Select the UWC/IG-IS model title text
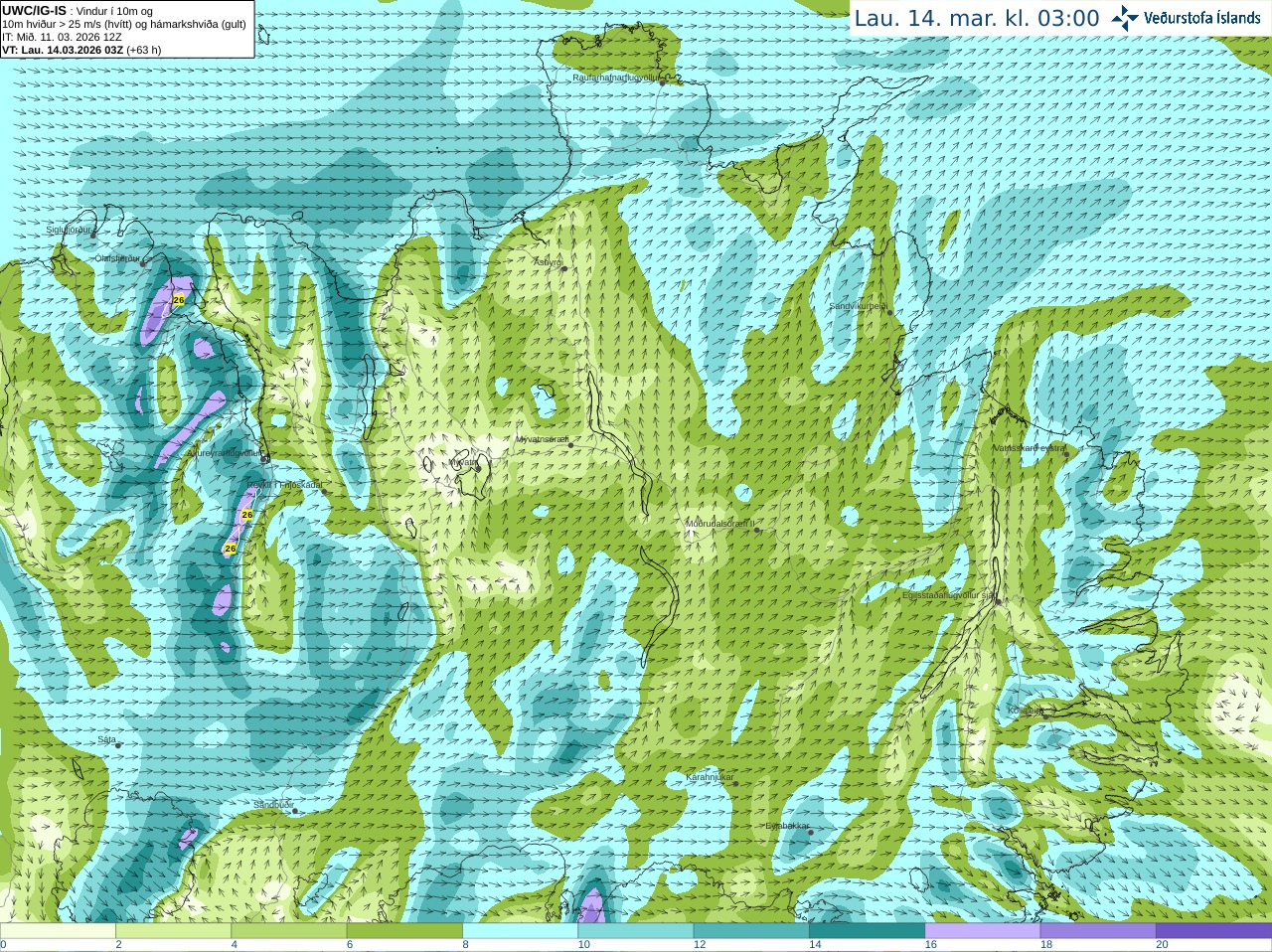This screenshot has width=1272, height=952. 34,10
